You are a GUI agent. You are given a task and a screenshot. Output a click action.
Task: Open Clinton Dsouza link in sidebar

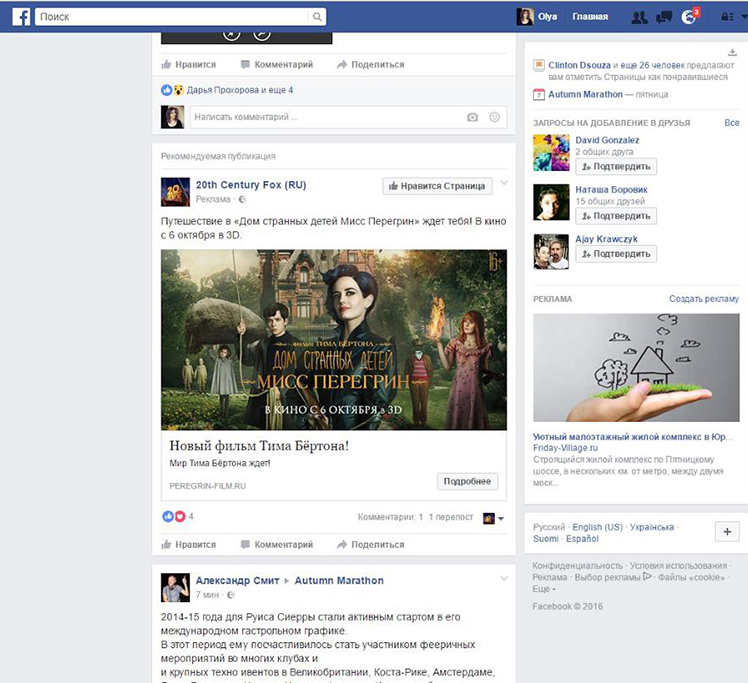point(579,65)
